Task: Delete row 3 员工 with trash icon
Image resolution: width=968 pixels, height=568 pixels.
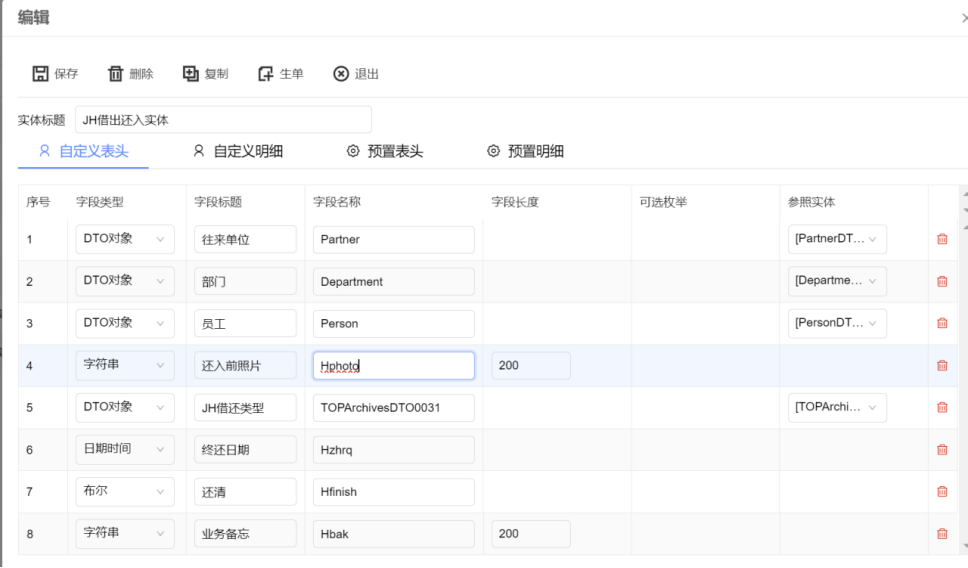Action: (x=942, y=323)
